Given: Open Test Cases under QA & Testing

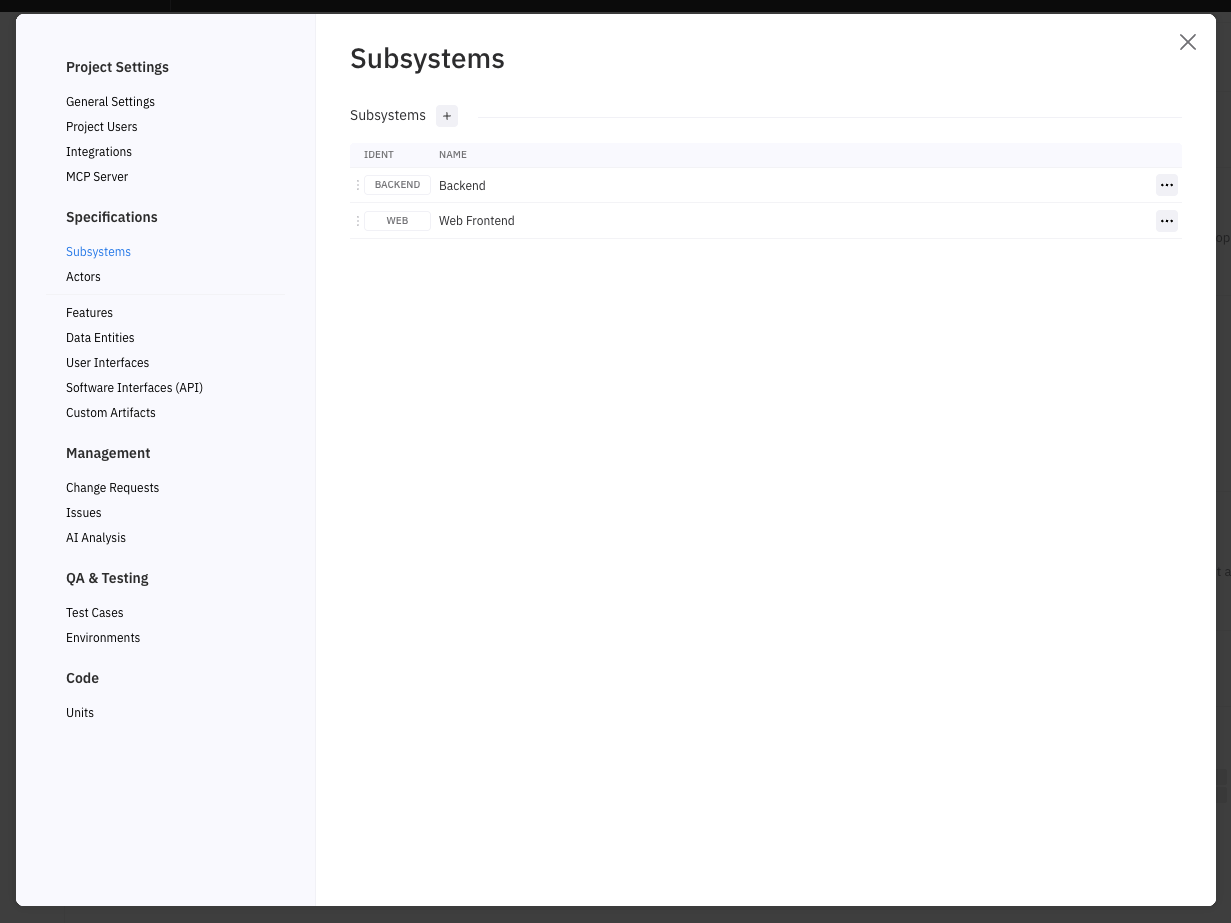Looking at the screenshot, I should (x=95, y=613).
